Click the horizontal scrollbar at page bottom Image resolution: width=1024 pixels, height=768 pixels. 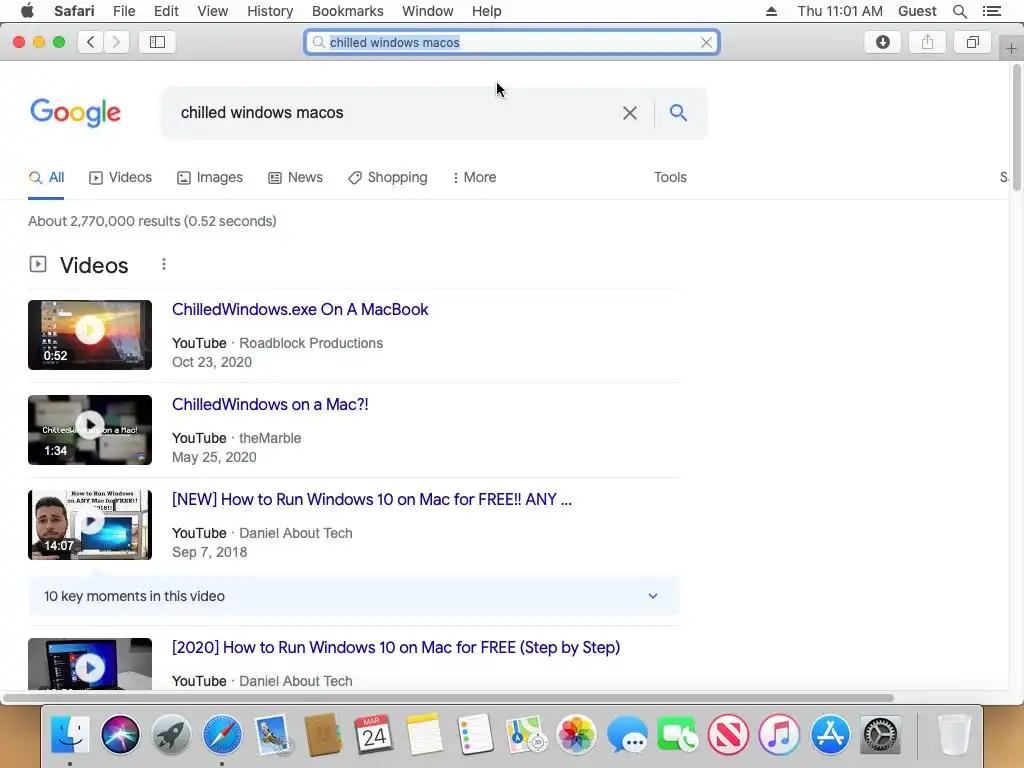448,698
